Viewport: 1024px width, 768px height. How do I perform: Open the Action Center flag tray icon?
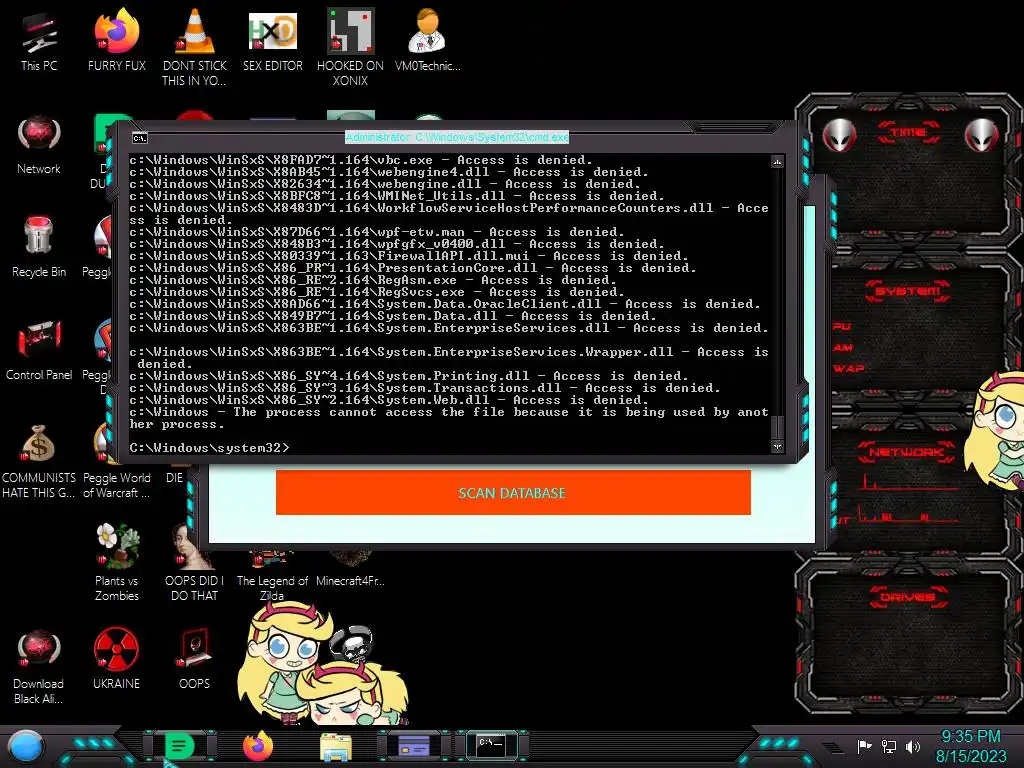(864, 746)
